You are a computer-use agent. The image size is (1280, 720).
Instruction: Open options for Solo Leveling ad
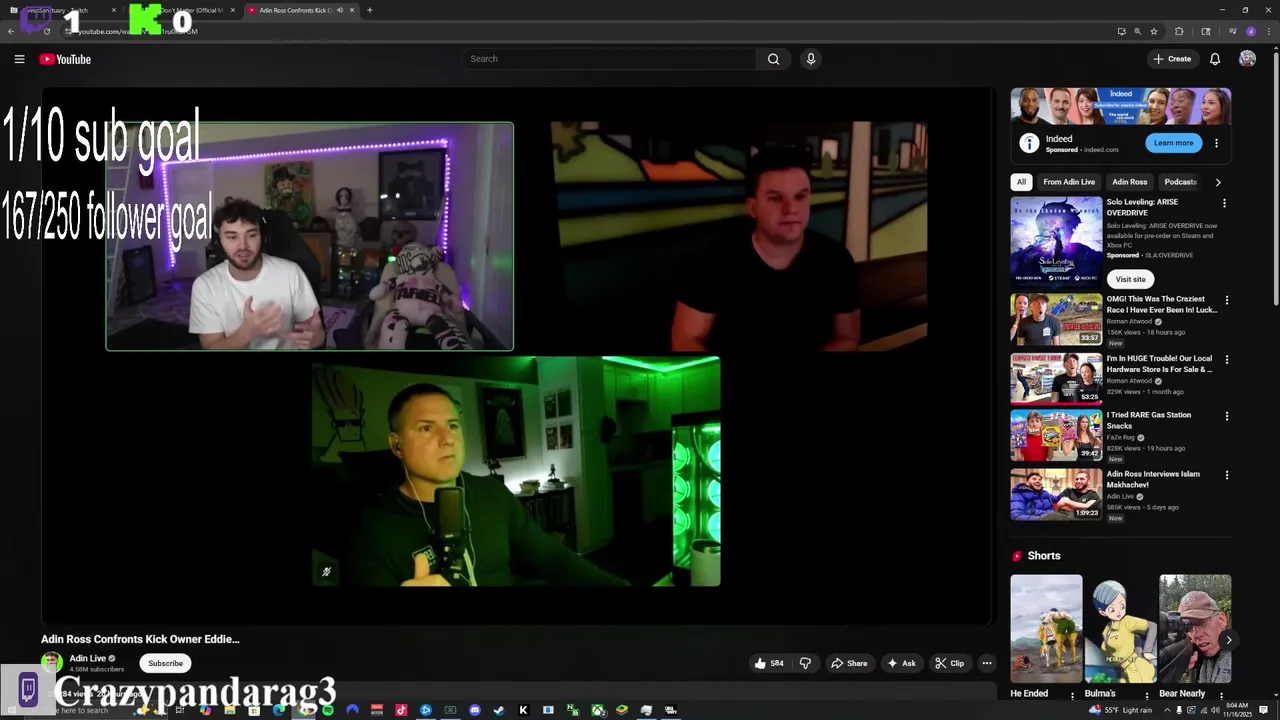click(x=1224, y=203)
